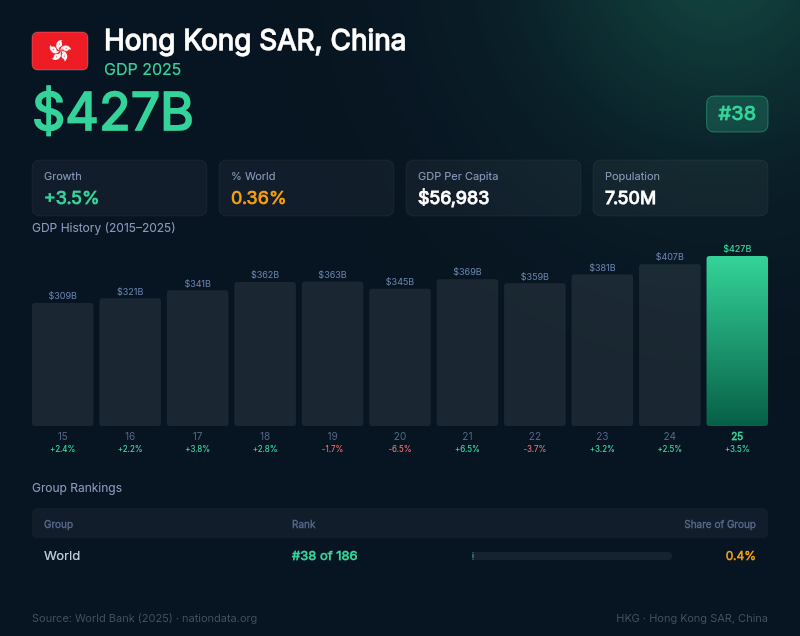Click the Share of Group column header

[719, 524]
